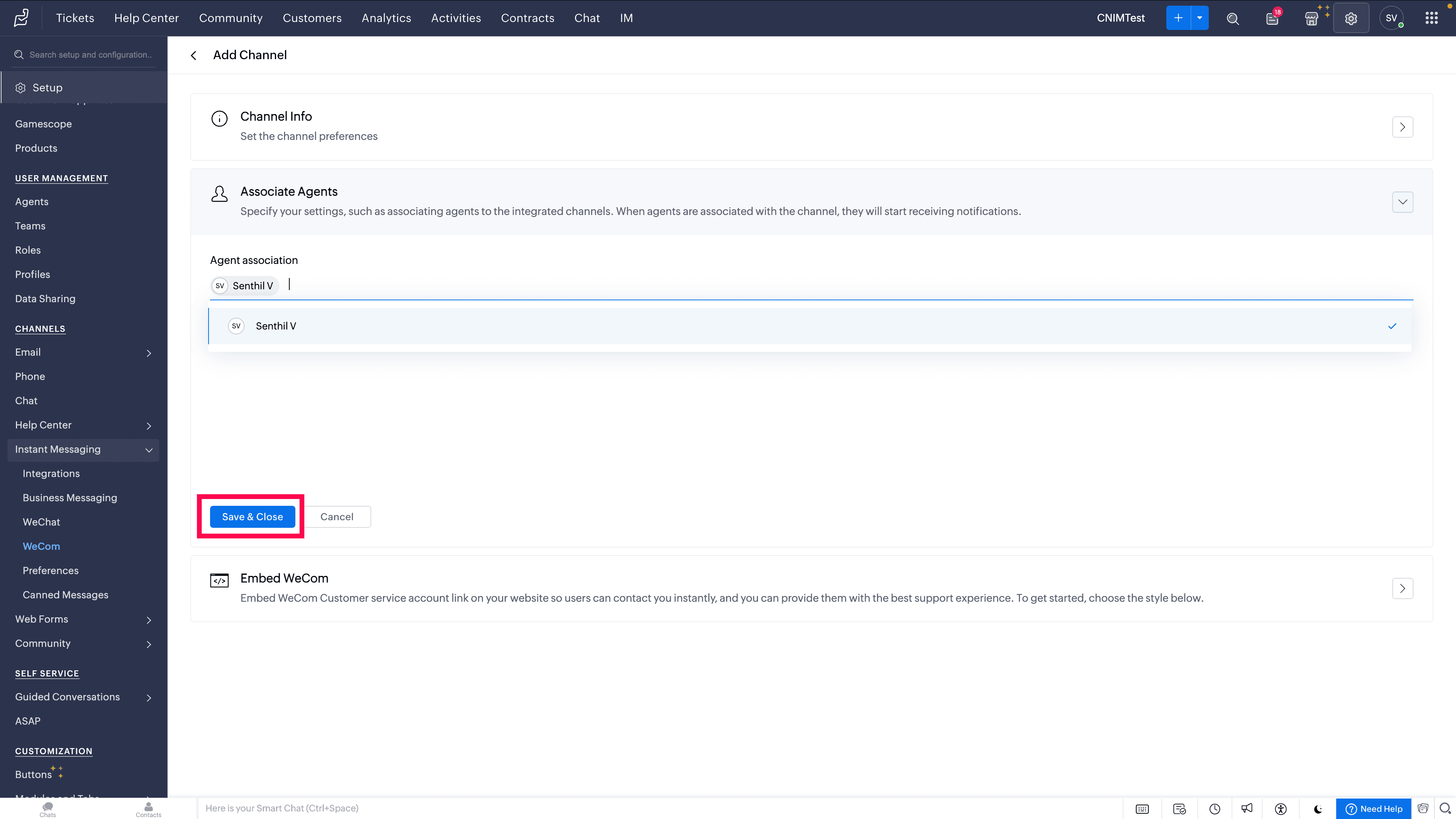
Task: Open the marketplace store icon
Action: coord(1311,19)
